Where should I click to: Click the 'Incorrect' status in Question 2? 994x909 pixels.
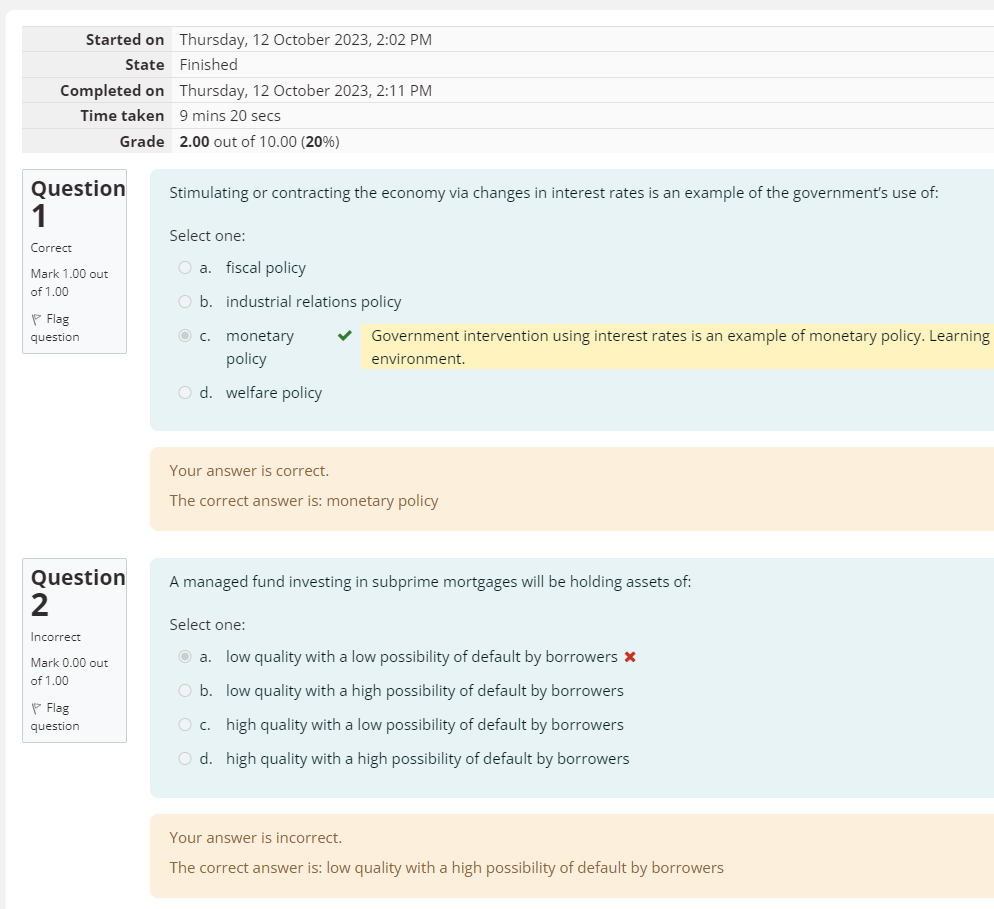point(56,637)
